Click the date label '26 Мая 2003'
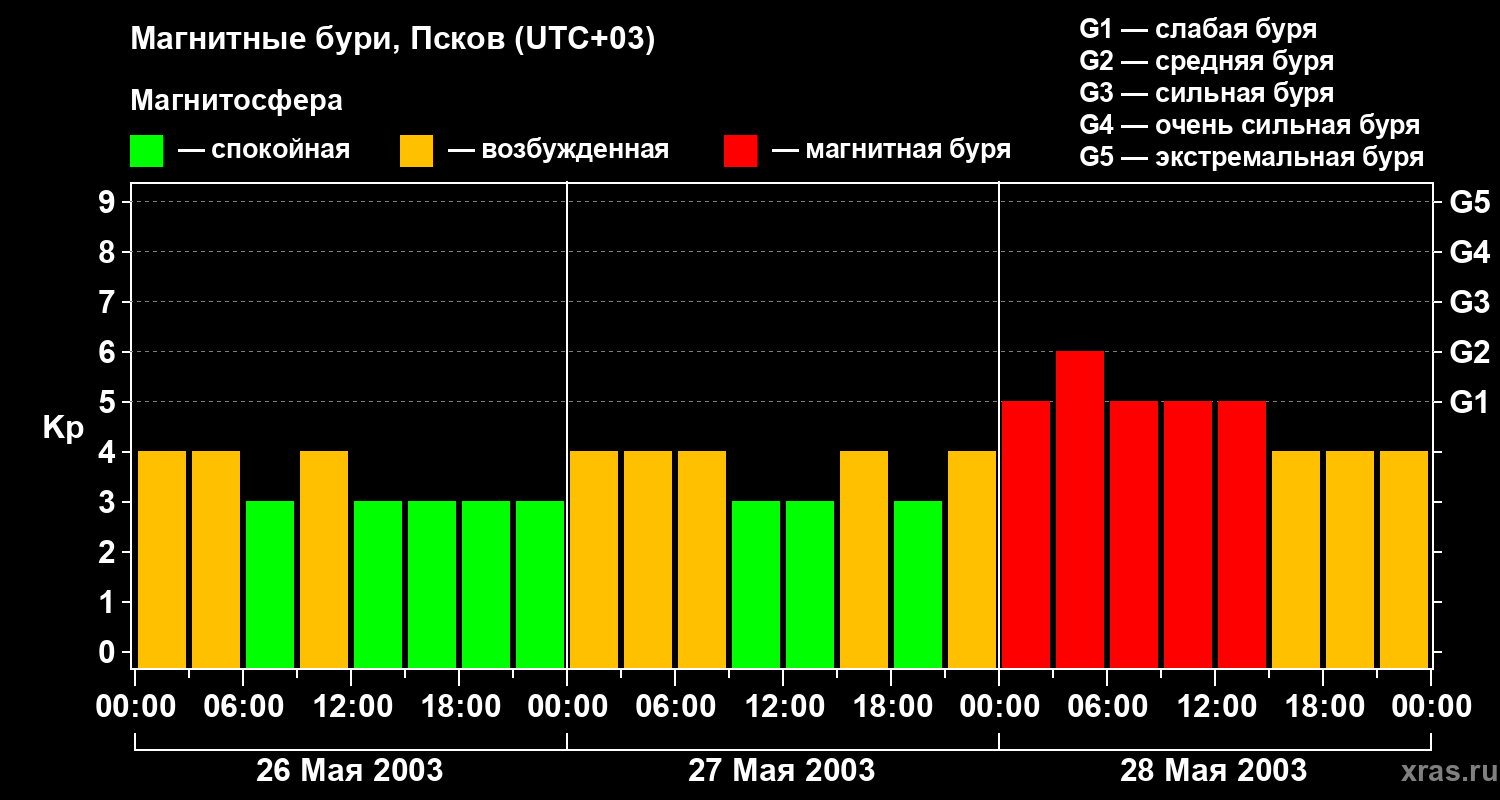Image resolution: width=1500 pixels, height=800 pixels. (350, 770)
